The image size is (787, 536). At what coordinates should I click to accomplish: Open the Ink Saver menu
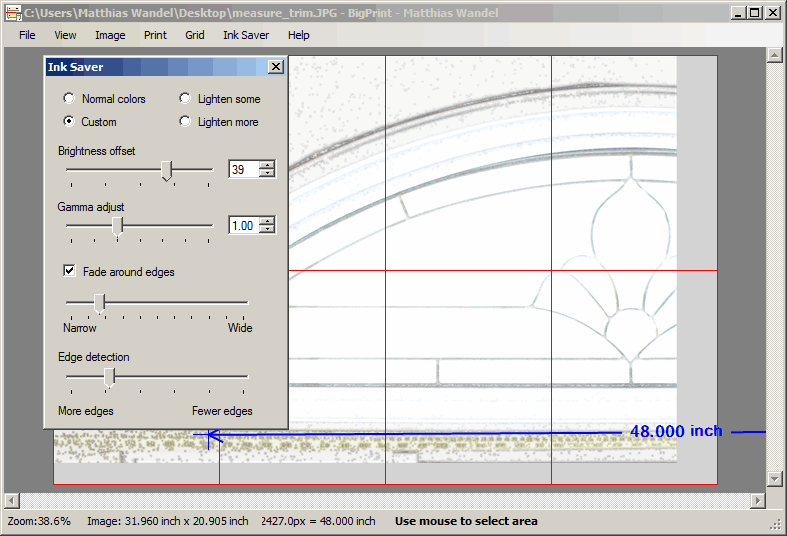[246, 35]
